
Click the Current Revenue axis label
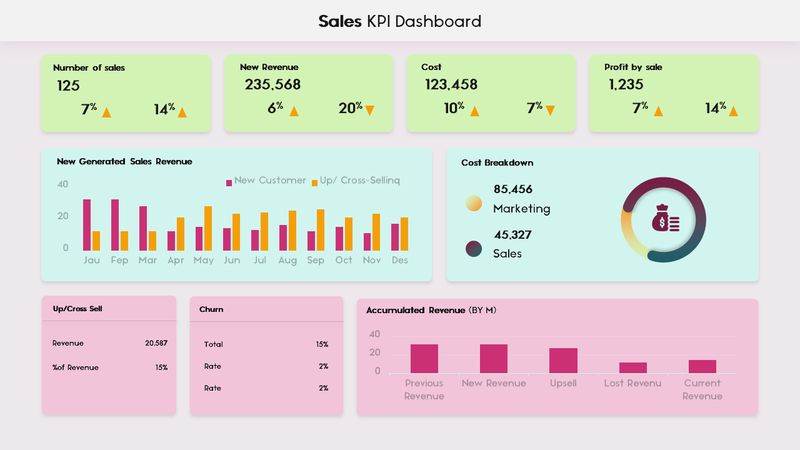pos(702,389)
